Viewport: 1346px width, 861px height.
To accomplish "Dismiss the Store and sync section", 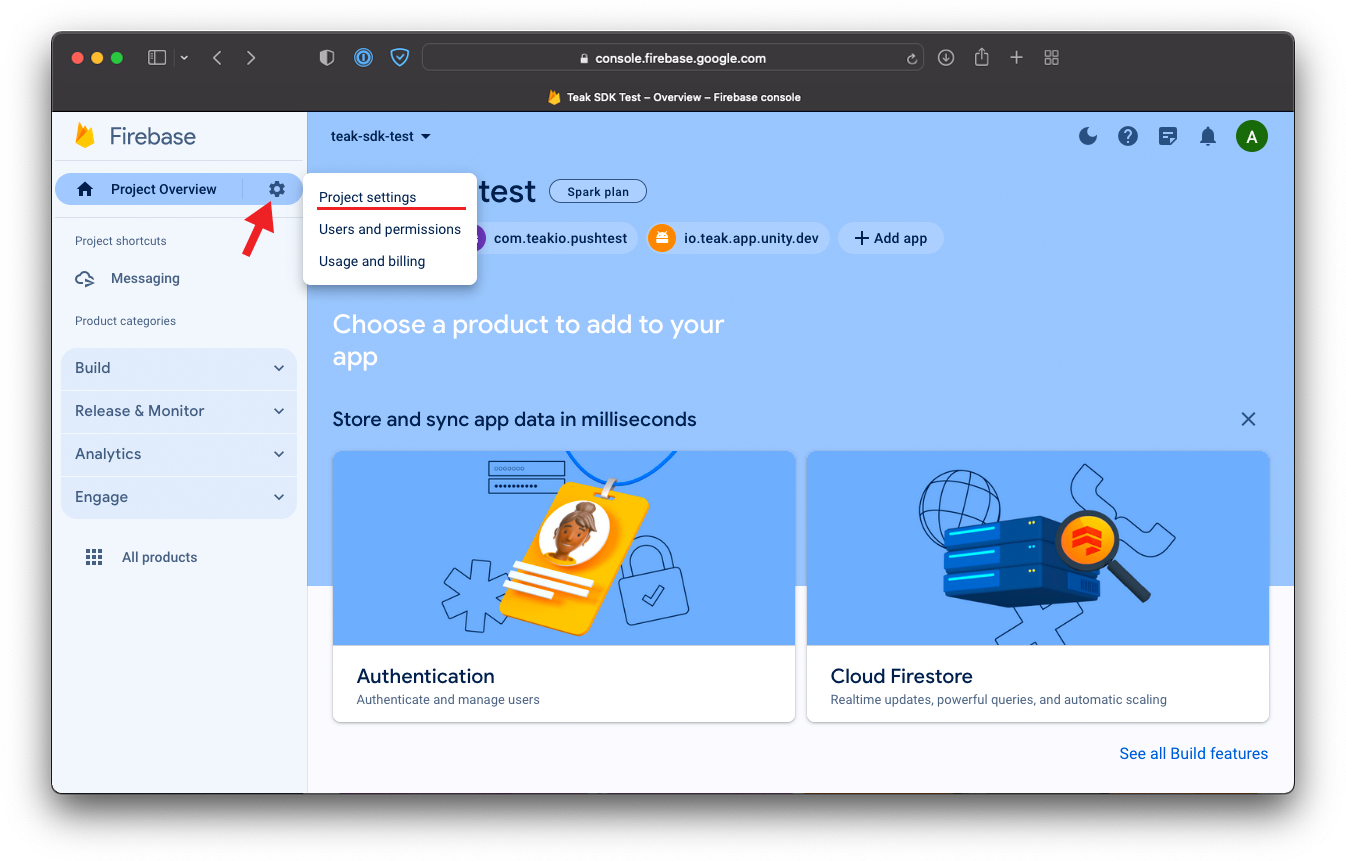I will [x=1248, y=419].
